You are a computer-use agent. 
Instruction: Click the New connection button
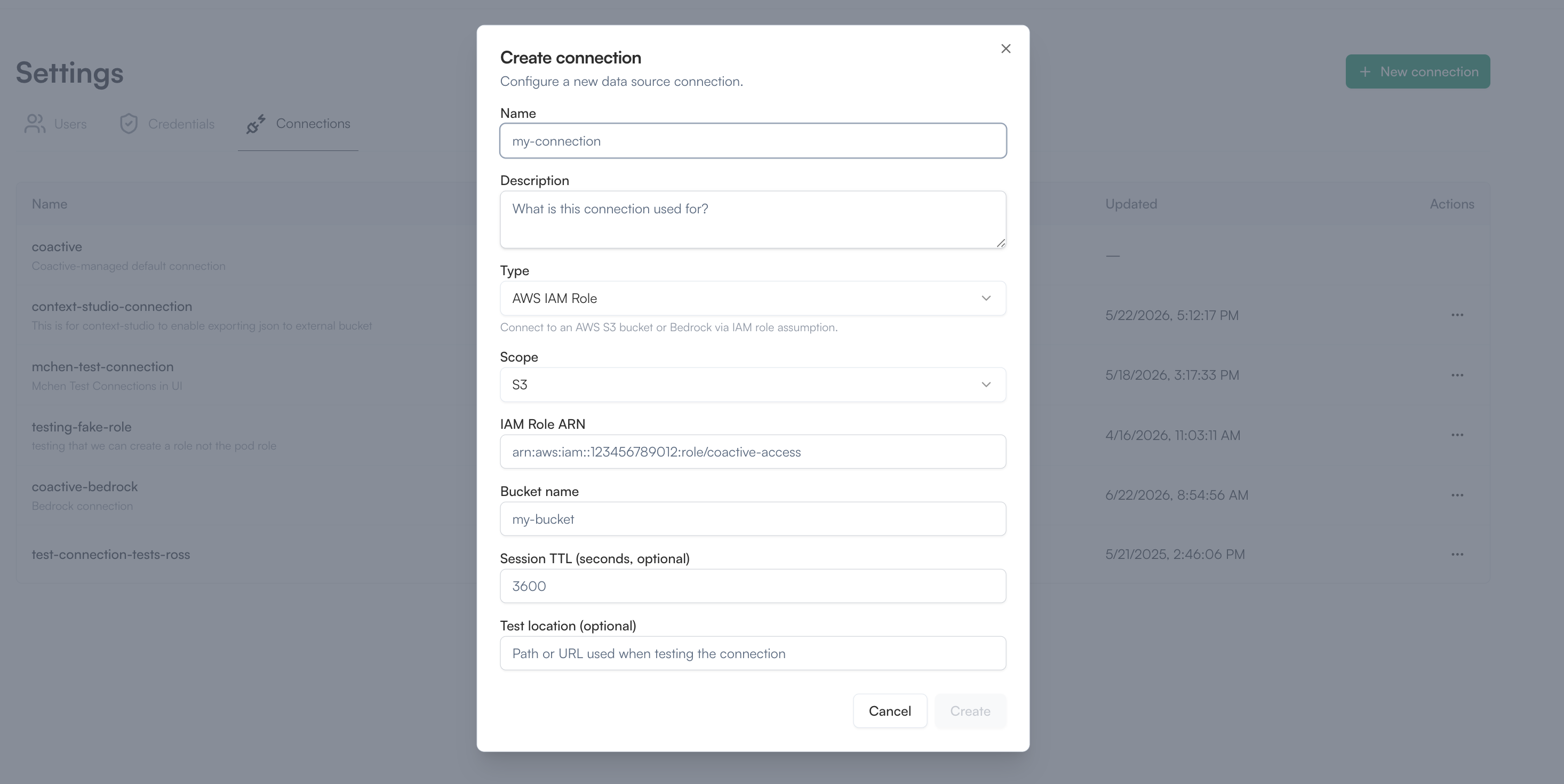1418,71
